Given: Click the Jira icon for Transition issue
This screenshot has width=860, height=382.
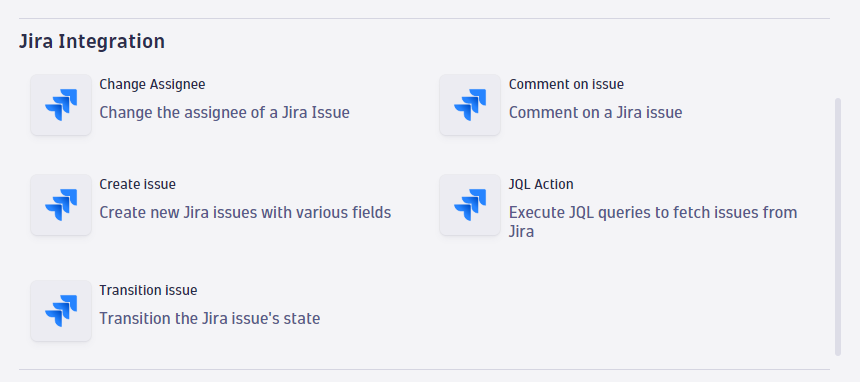Looking at the screenshot, I should click(x=61, y=311).
